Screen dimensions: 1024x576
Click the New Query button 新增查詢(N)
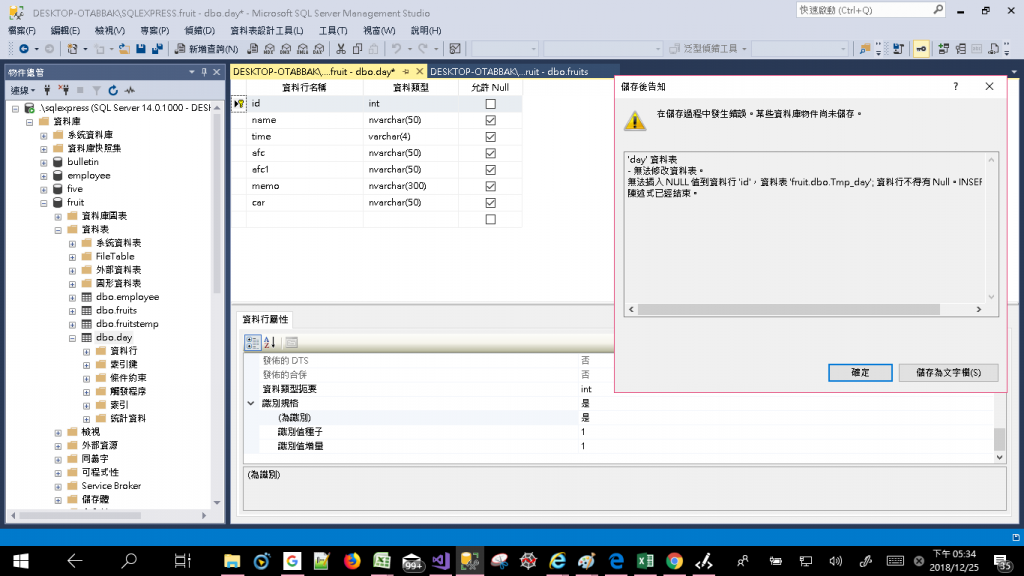(206, 49)
